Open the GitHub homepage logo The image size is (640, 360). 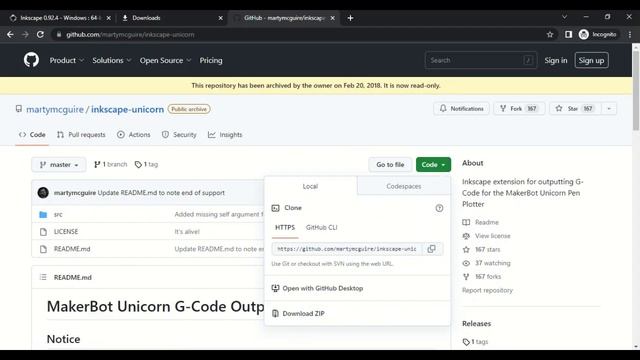[x=31, y=60]
